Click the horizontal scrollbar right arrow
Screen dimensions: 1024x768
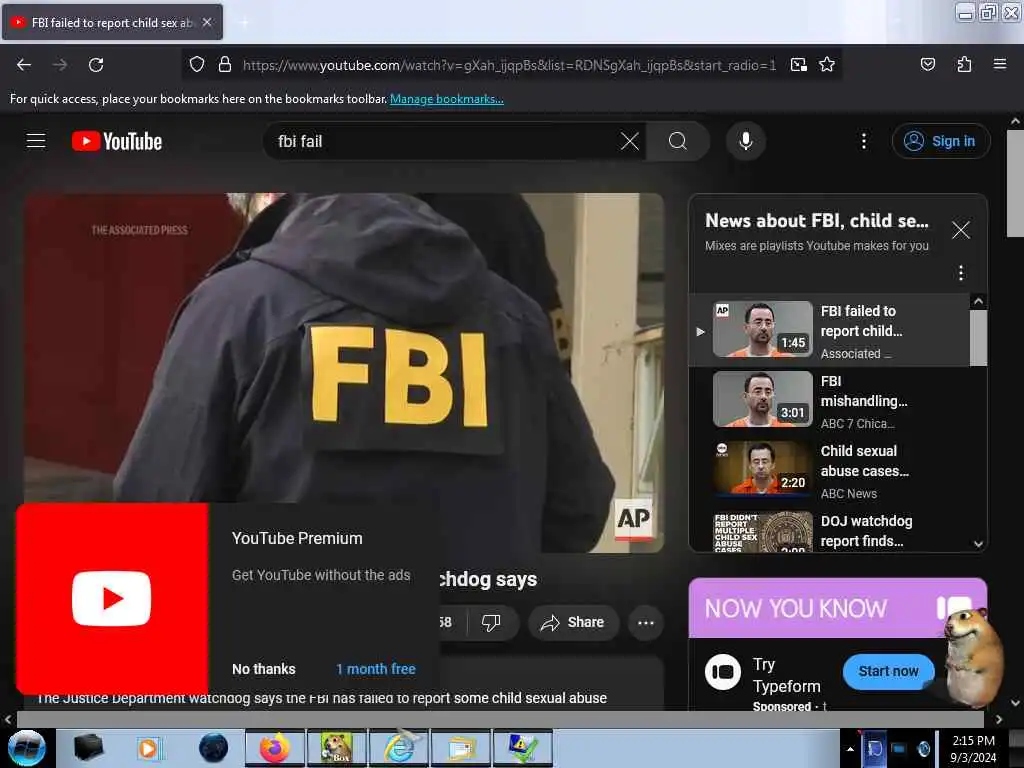999,719
